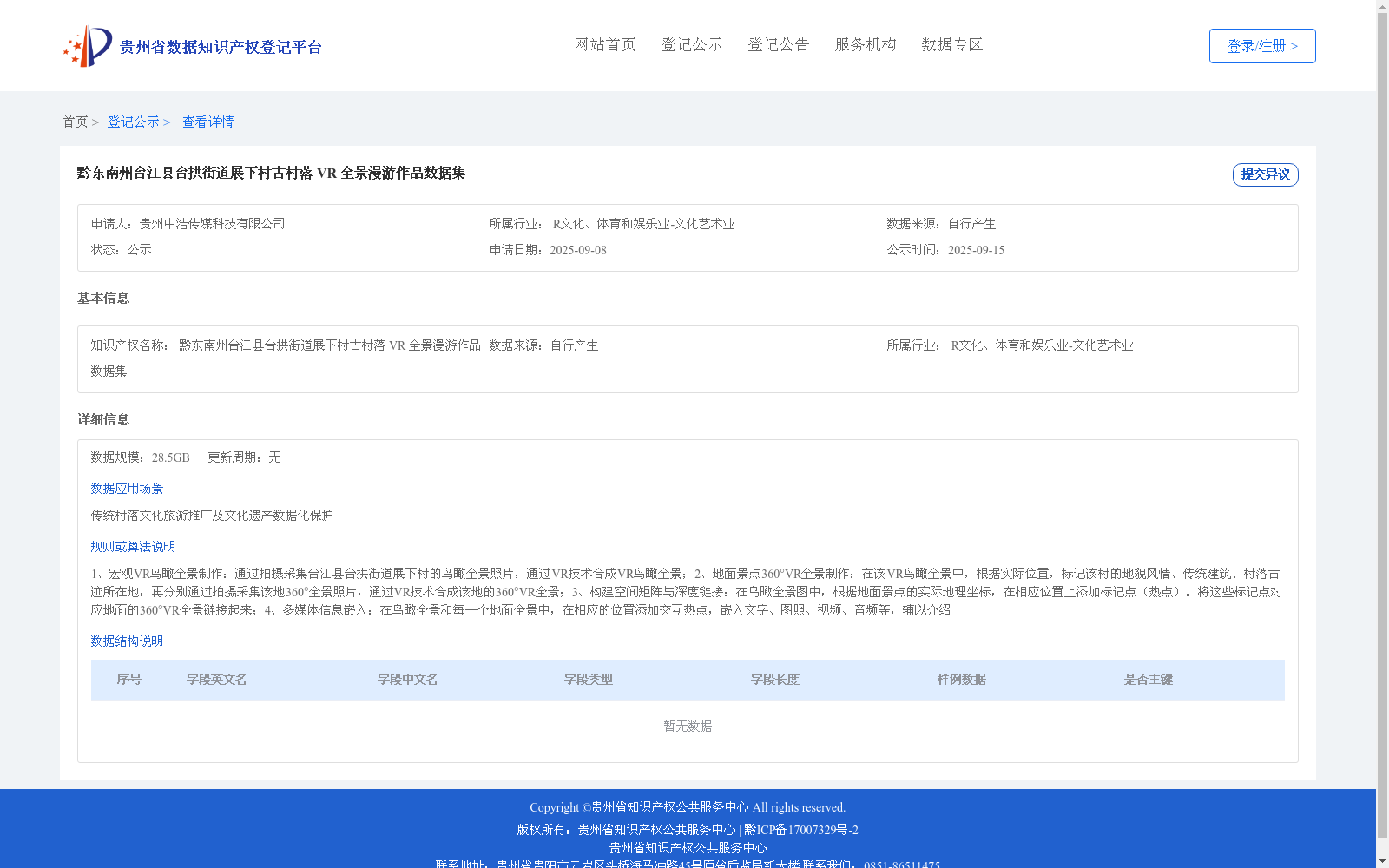Screen dimensions: 1389x868
Task: Click the 登记公示 breadcrumb link
Action: (x=133, y=122)
